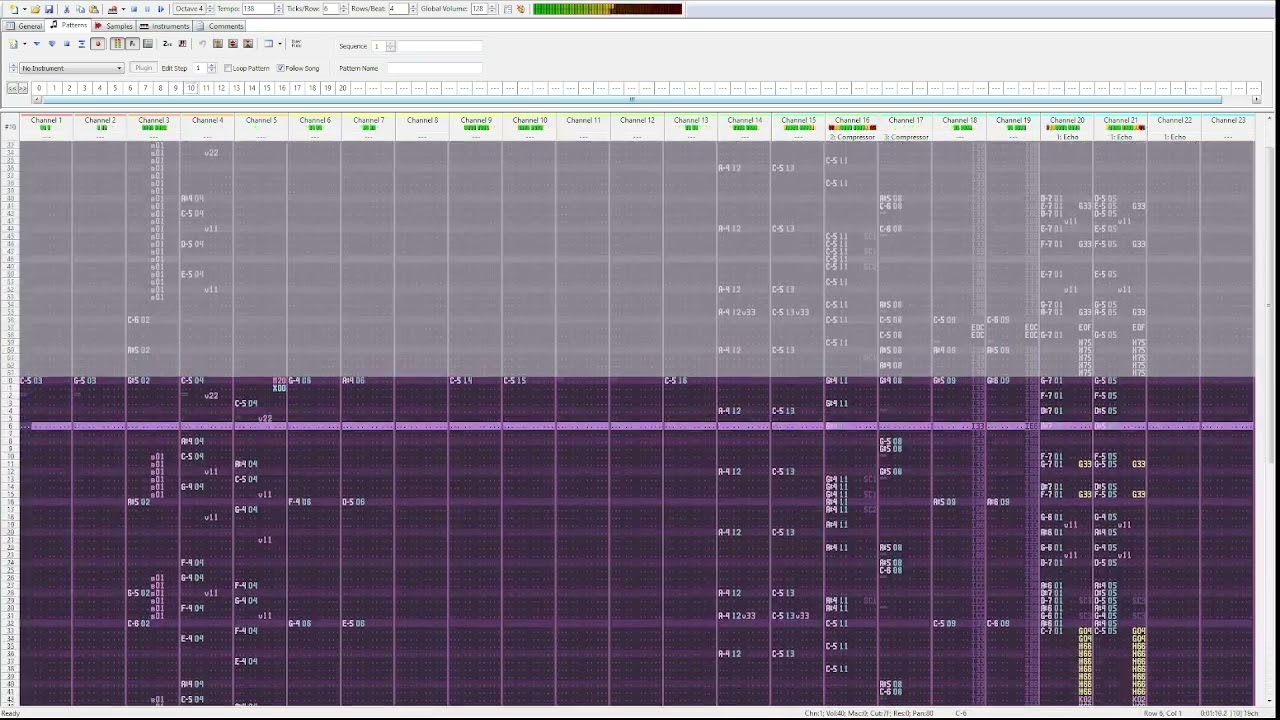Click the undo arrow icon
Image resolution: width=1280 pixels, height=720 pixels.
click(202, 44)
